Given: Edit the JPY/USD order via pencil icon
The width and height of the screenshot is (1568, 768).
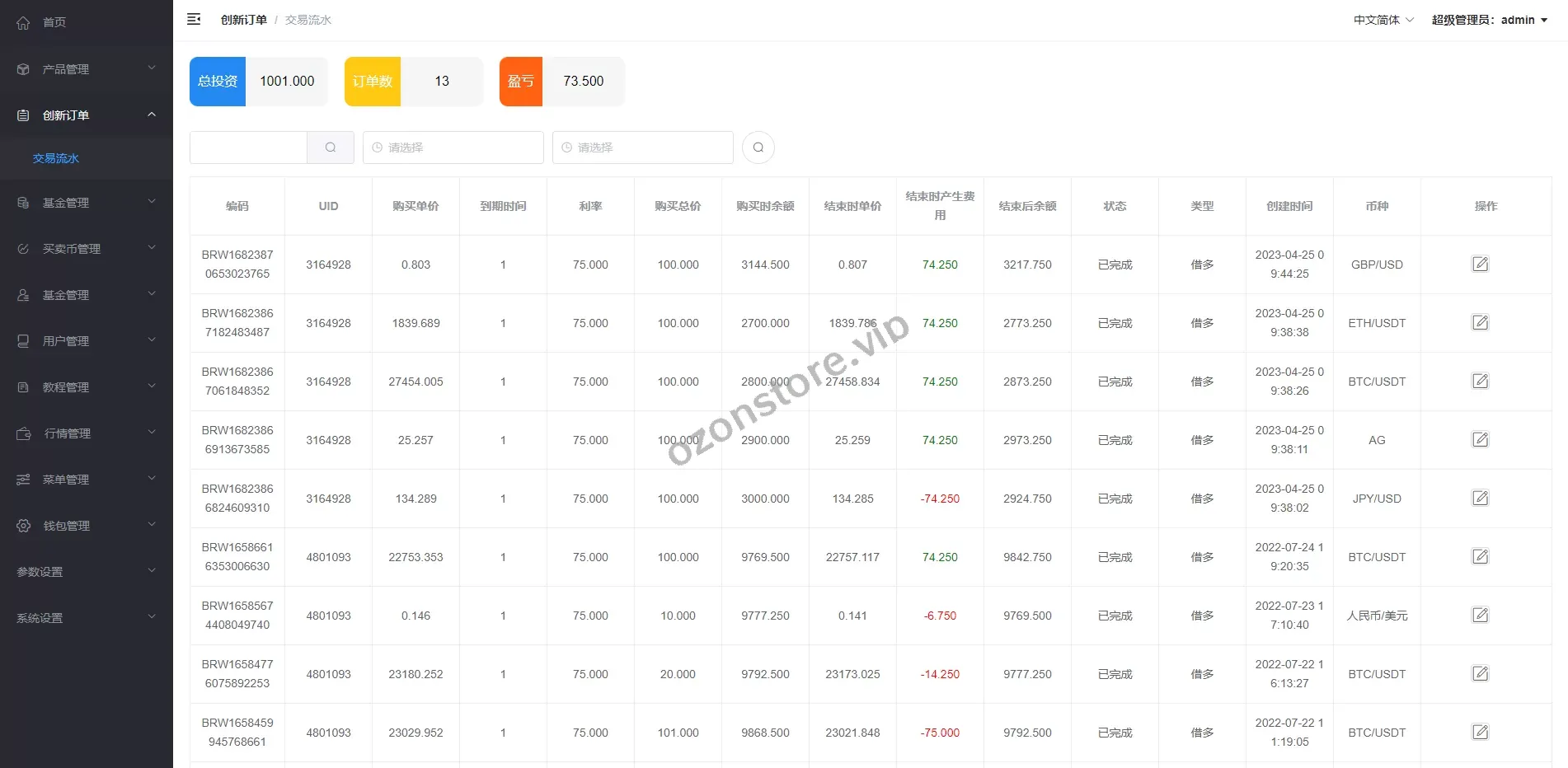Looking at the screenshot, I should 1480,499.
